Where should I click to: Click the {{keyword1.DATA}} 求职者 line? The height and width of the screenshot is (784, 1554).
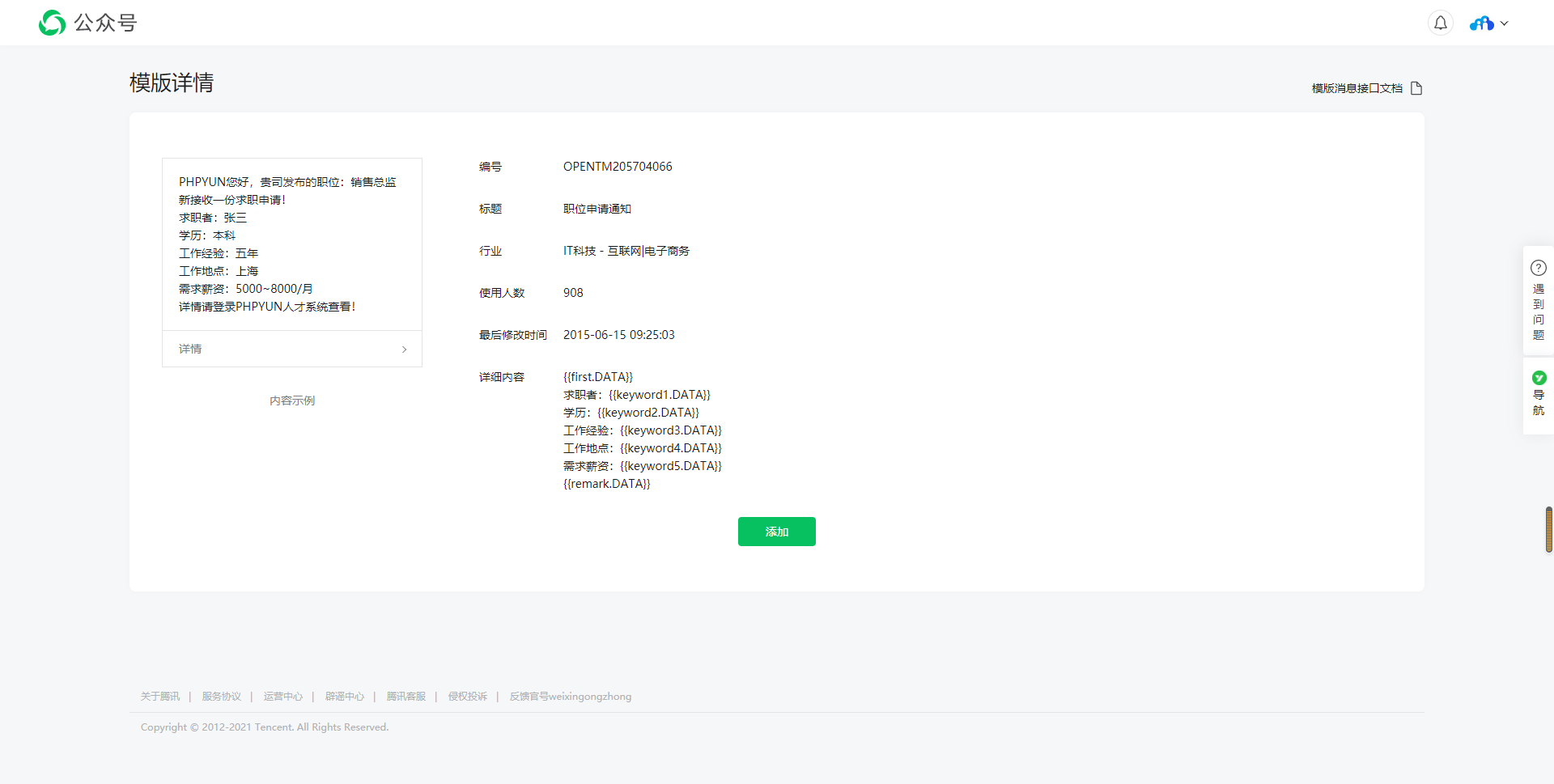click(637, 395)
